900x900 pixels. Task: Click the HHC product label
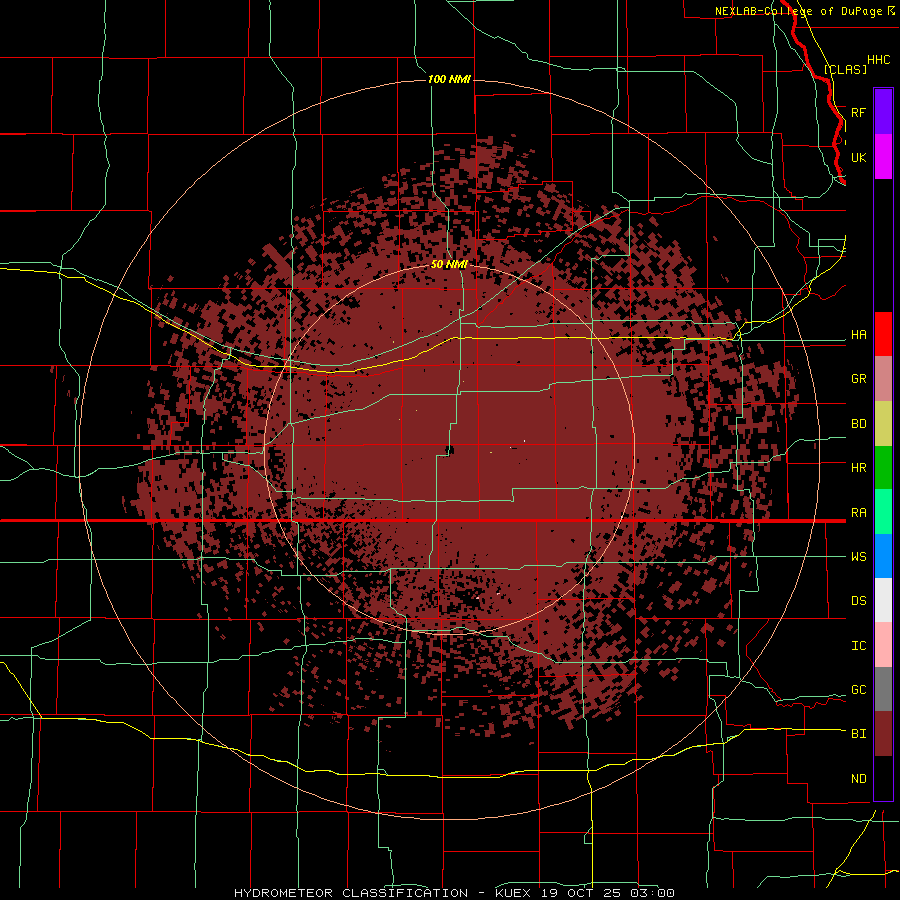point(878,60)
